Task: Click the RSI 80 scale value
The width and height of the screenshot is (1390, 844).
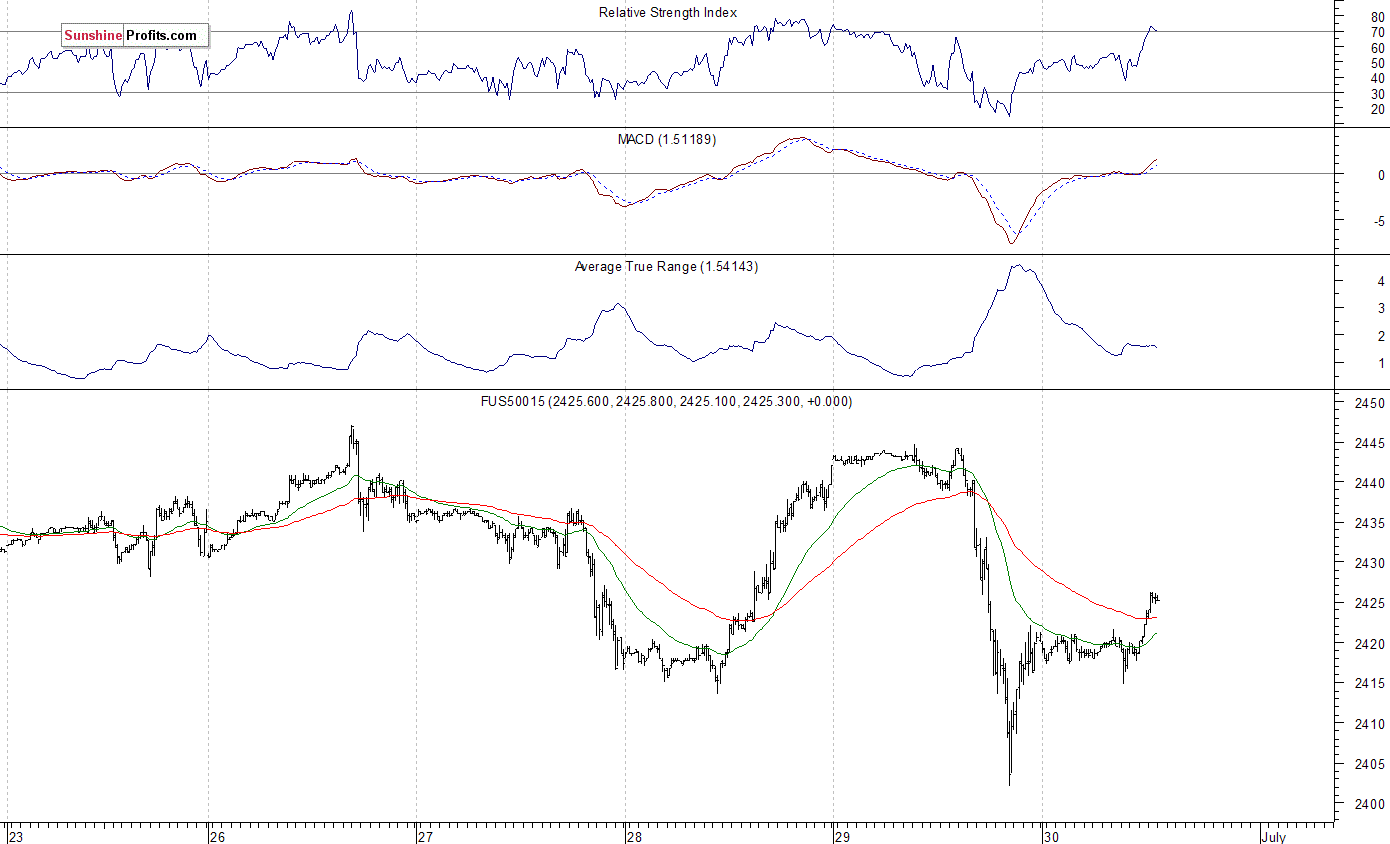Action: 1378,17
